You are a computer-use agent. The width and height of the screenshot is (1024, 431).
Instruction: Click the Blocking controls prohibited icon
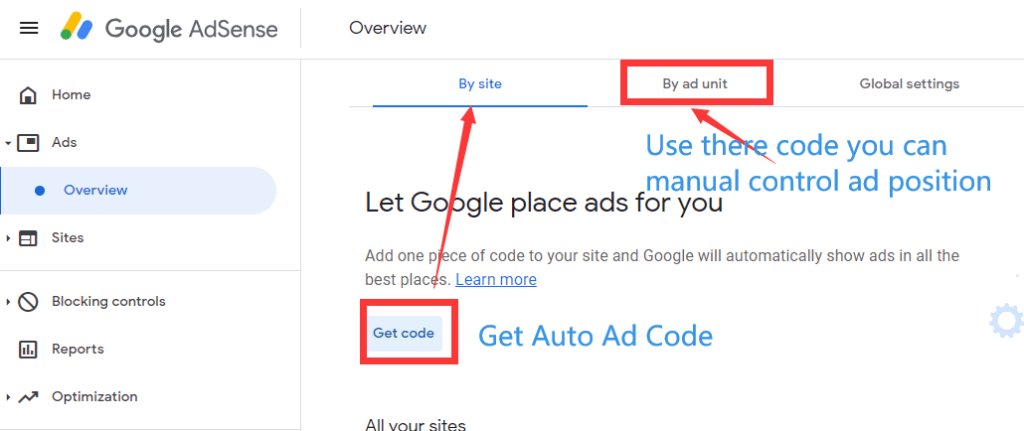pyautogui.click(x=28, y=302)
